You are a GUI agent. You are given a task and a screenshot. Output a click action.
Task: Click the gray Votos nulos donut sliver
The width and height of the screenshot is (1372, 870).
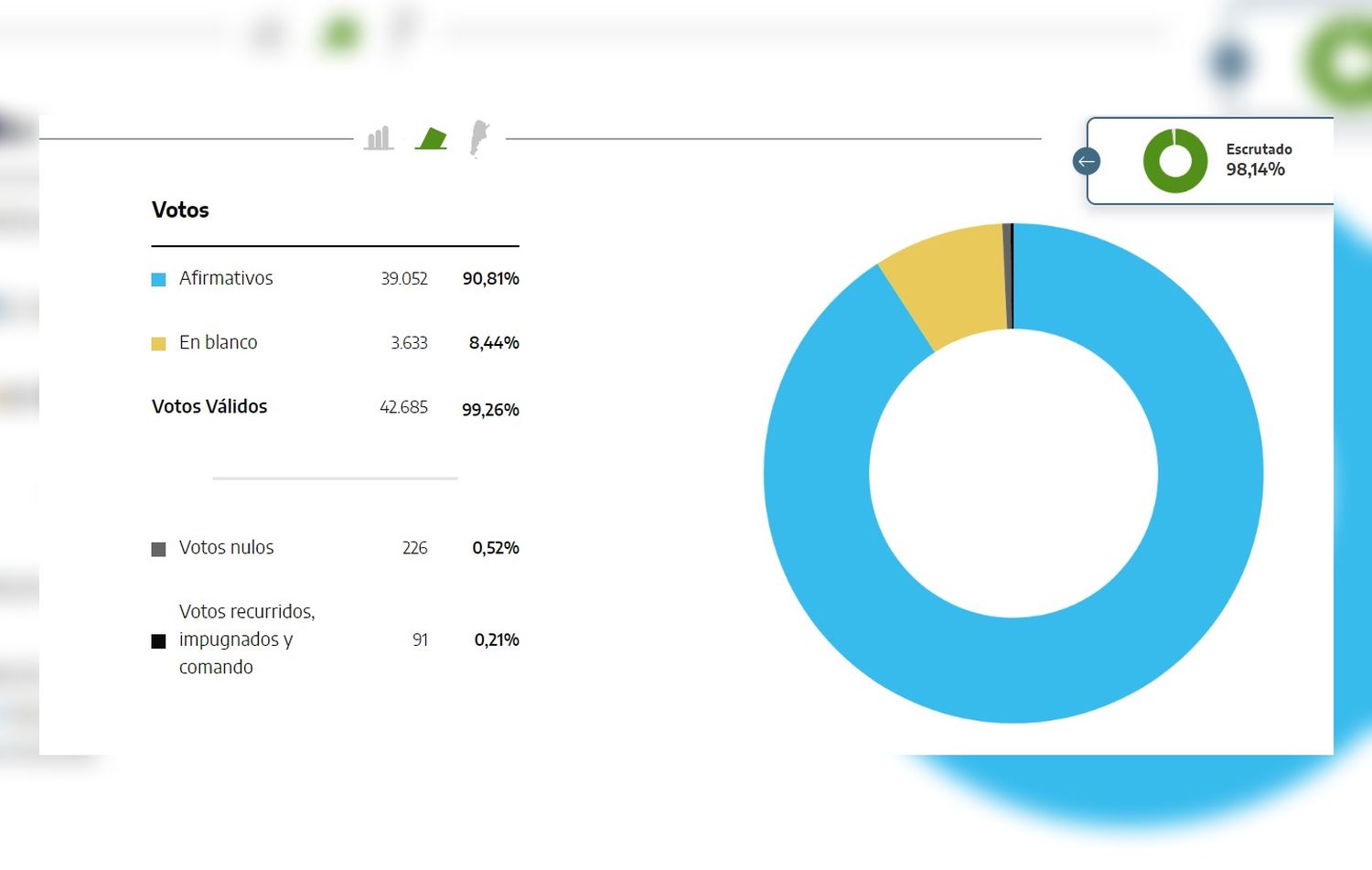(x=1007, y=275)
